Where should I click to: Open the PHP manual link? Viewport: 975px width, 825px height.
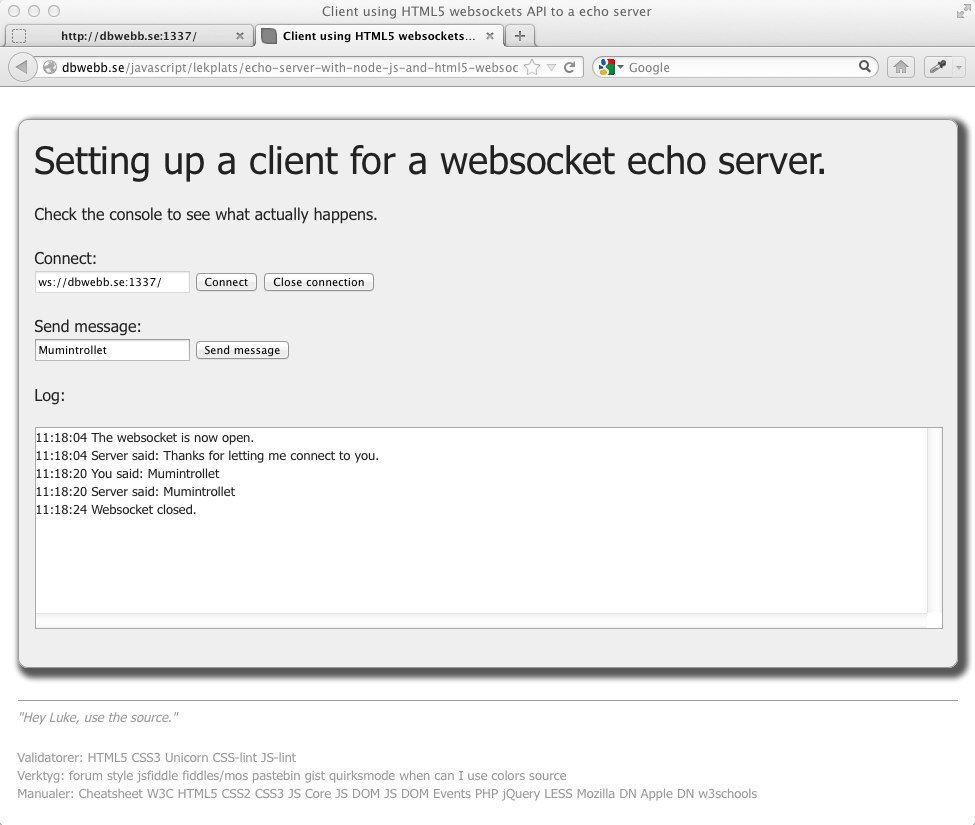486,793
